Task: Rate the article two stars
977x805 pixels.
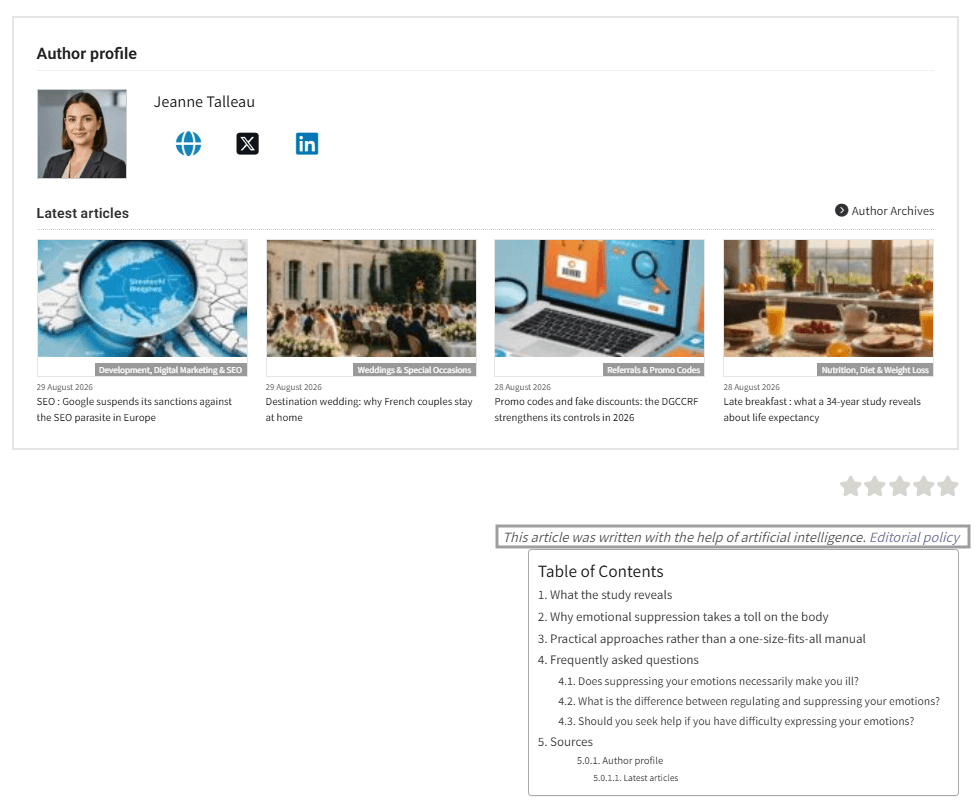Action: (875, 486)
